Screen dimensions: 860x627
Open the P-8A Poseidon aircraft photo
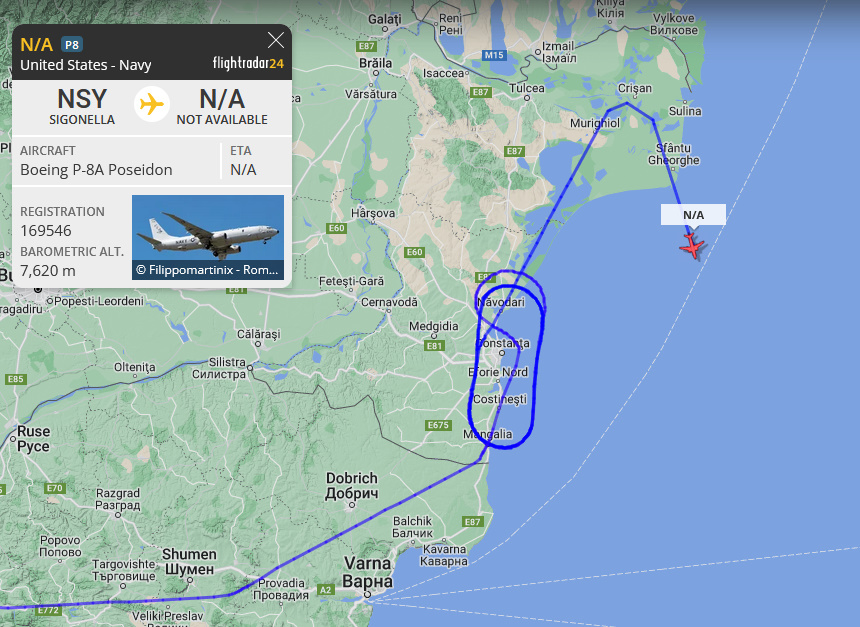pyautogui.click(x=208, y=237)
